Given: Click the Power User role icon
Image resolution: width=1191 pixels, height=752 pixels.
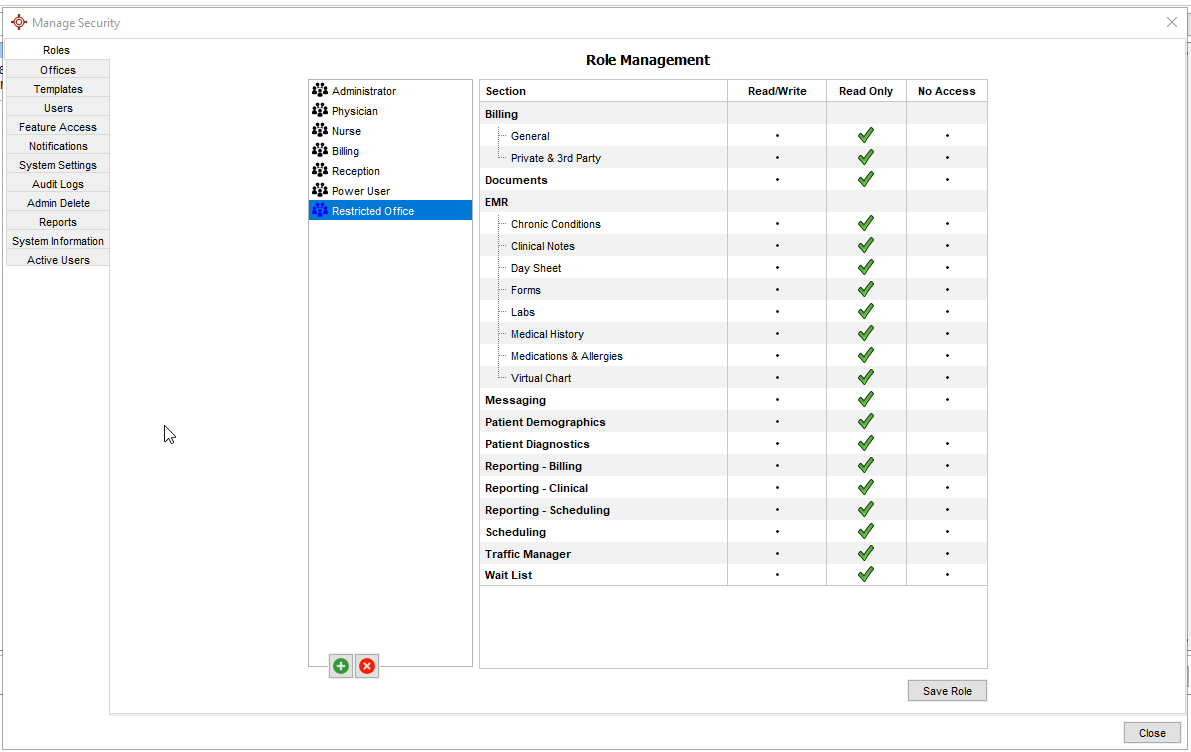Looking at the screenshot, I should pos(320,191).
